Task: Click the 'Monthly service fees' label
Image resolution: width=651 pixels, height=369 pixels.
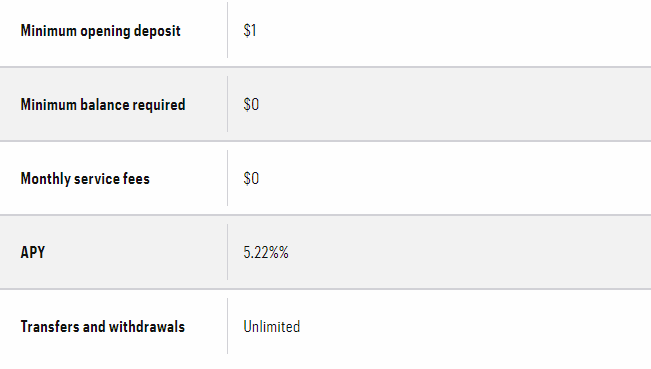Action: 85,178
